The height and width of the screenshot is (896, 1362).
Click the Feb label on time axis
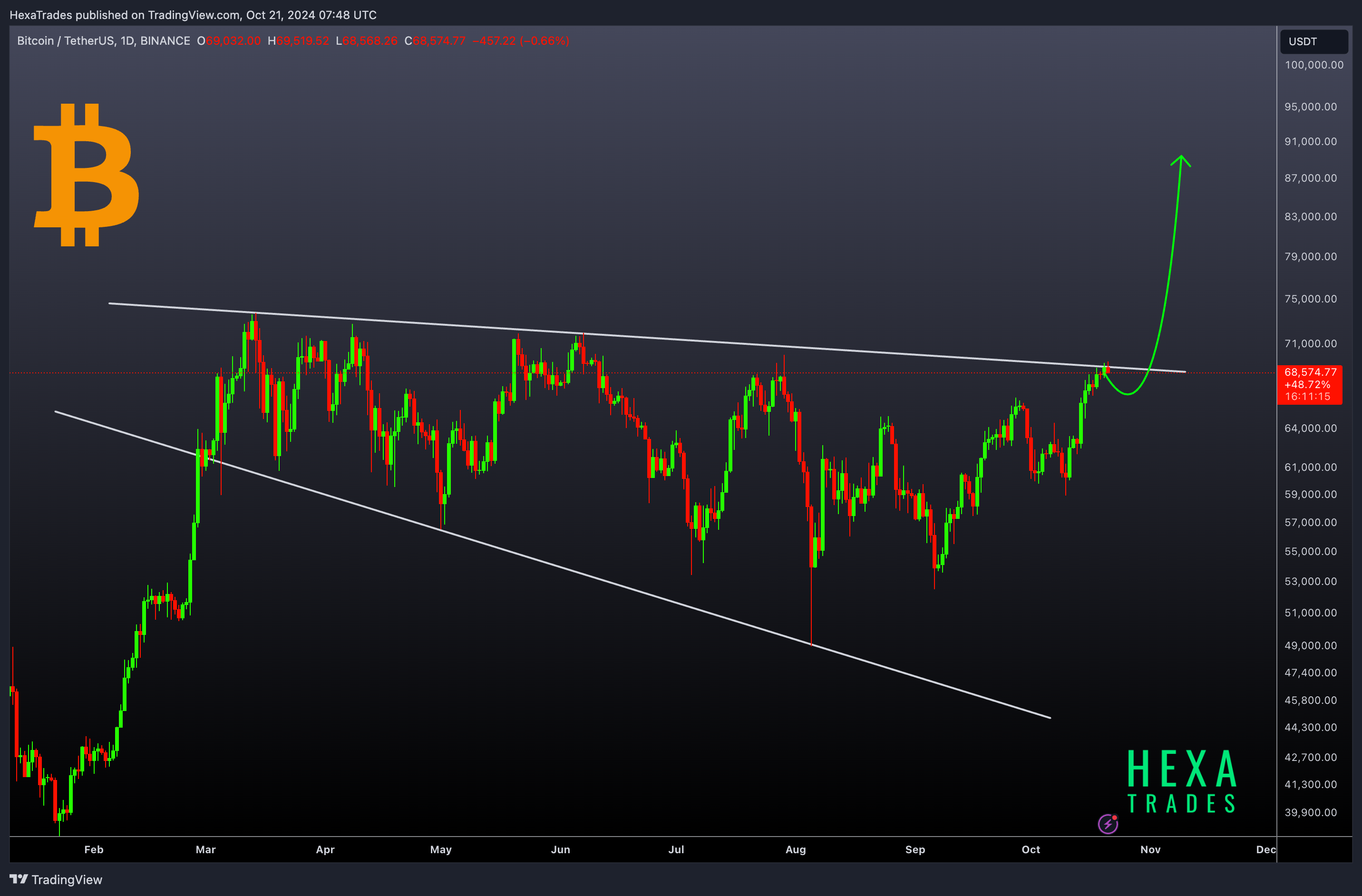pyautogui.click(x=94, y=849)
